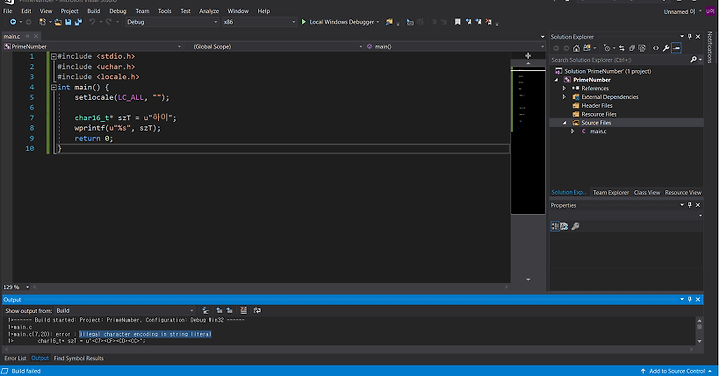Click the Pending Changes Filter clock icon
Image resolution: width=720 pixels, height=376 pixels.
click(x=607, y=48)
